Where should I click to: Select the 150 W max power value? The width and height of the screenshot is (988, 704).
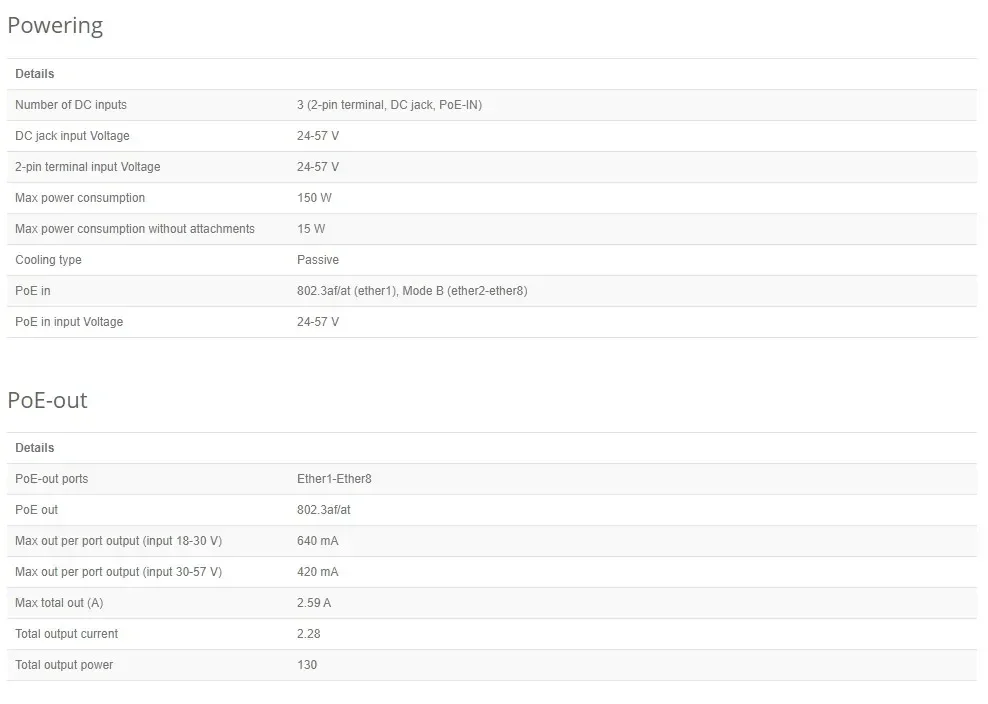pyautogui.click(x=314, y=198)
